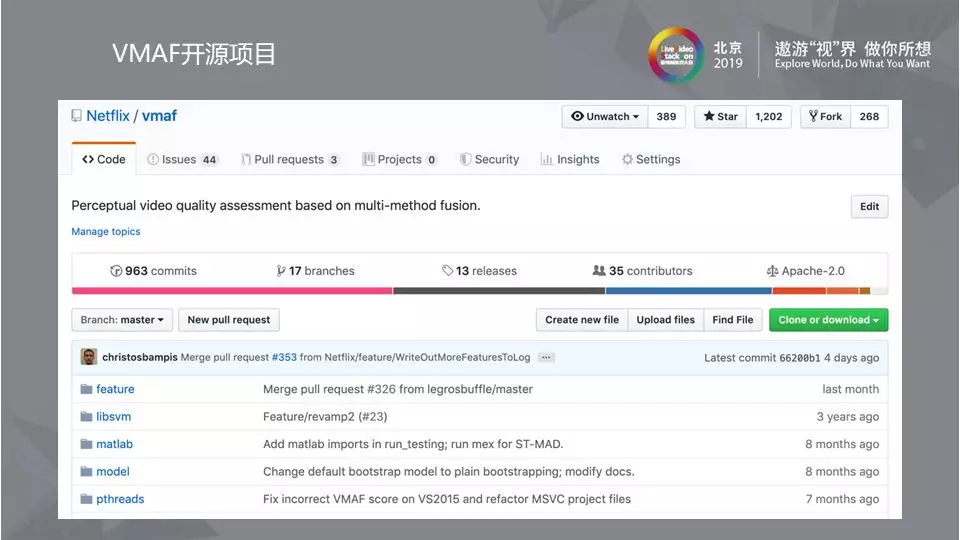Viewport: 960px width, 540px height.
Task: Click the repository book icon beside Netflix
Action: click(x=77, y=116)
